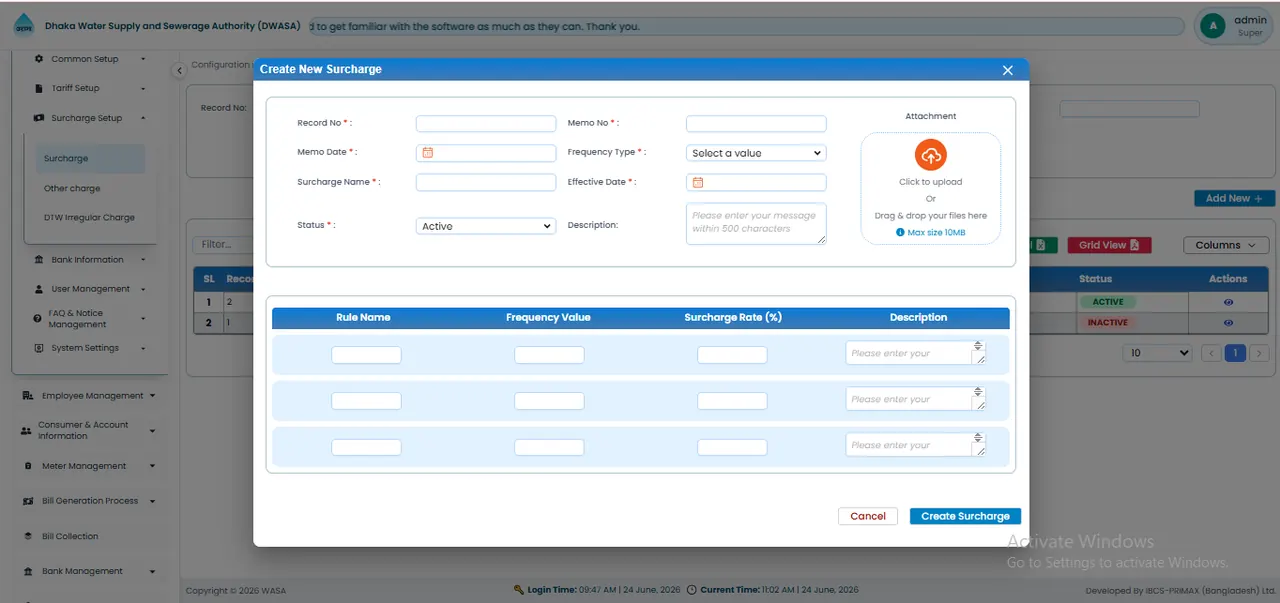Click the DWASA logo icon
This screenshot has height=603, width=1280.
[23, 27]
